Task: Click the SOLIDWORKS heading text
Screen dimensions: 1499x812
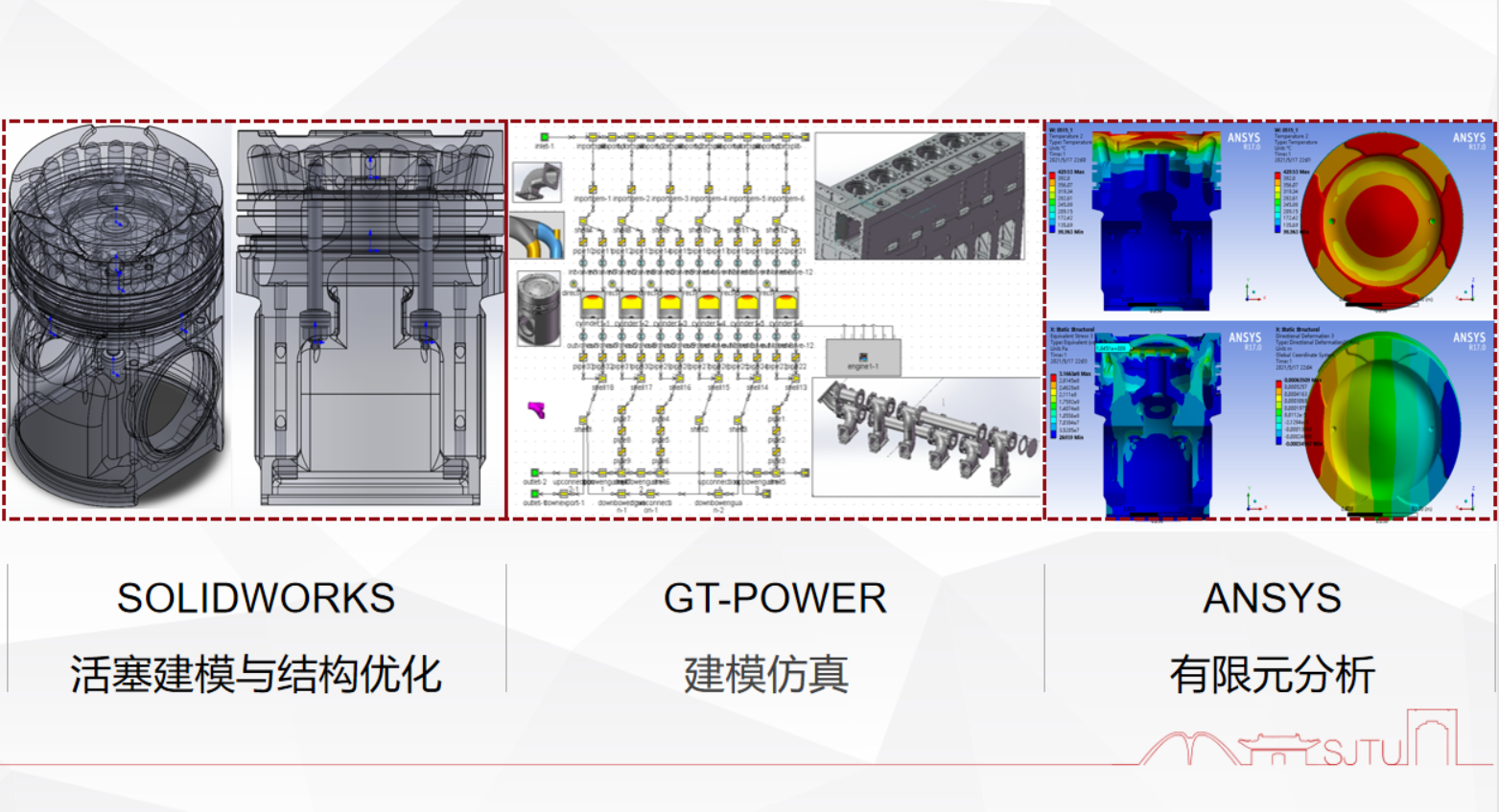Action: (255, 598)
